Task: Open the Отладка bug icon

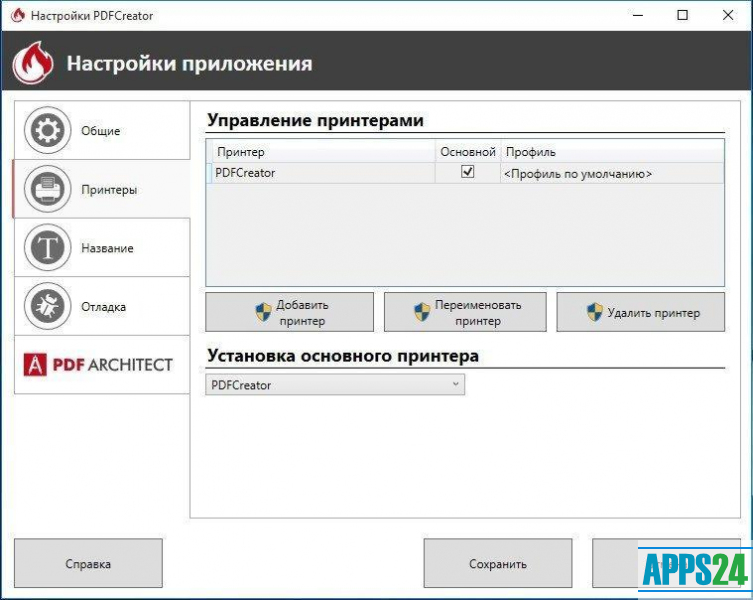Action: click(48, 306)
